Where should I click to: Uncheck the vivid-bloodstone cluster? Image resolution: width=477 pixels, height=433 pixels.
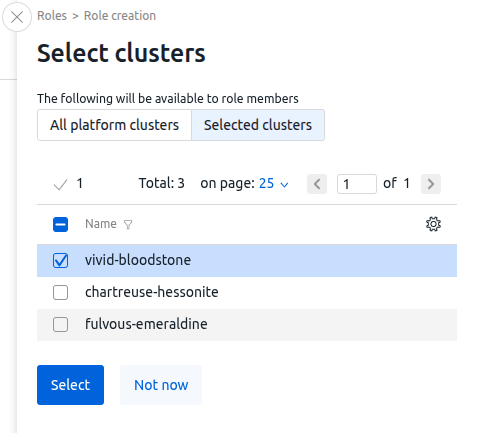point(60,260)
